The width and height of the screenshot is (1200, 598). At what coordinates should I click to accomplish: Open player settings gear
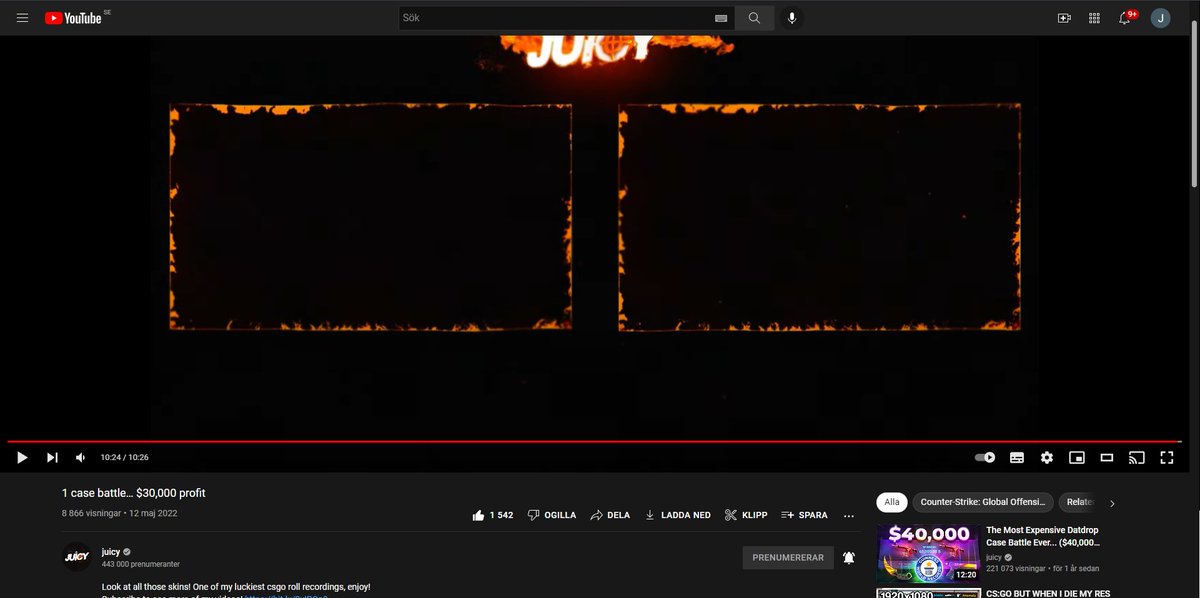click(1047, 457)
